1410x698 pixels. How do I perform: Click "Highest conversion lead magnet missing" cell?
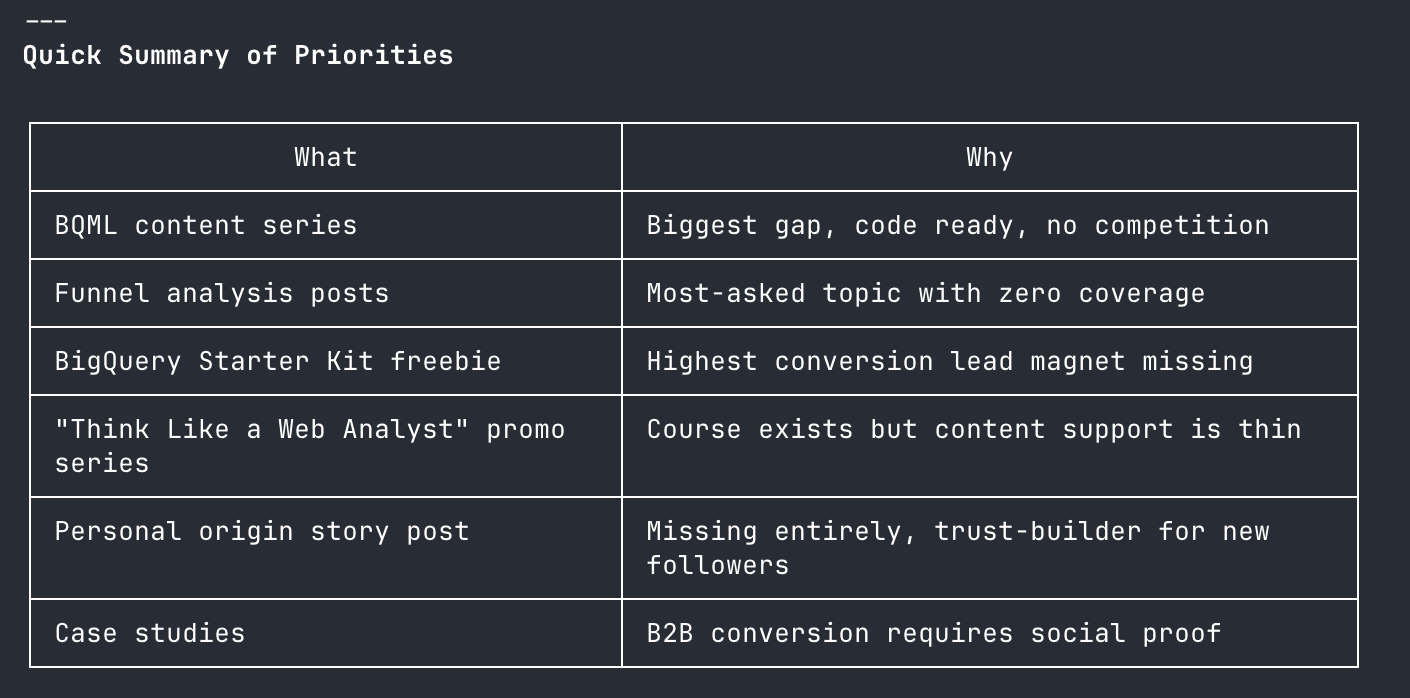coord(949,361)
